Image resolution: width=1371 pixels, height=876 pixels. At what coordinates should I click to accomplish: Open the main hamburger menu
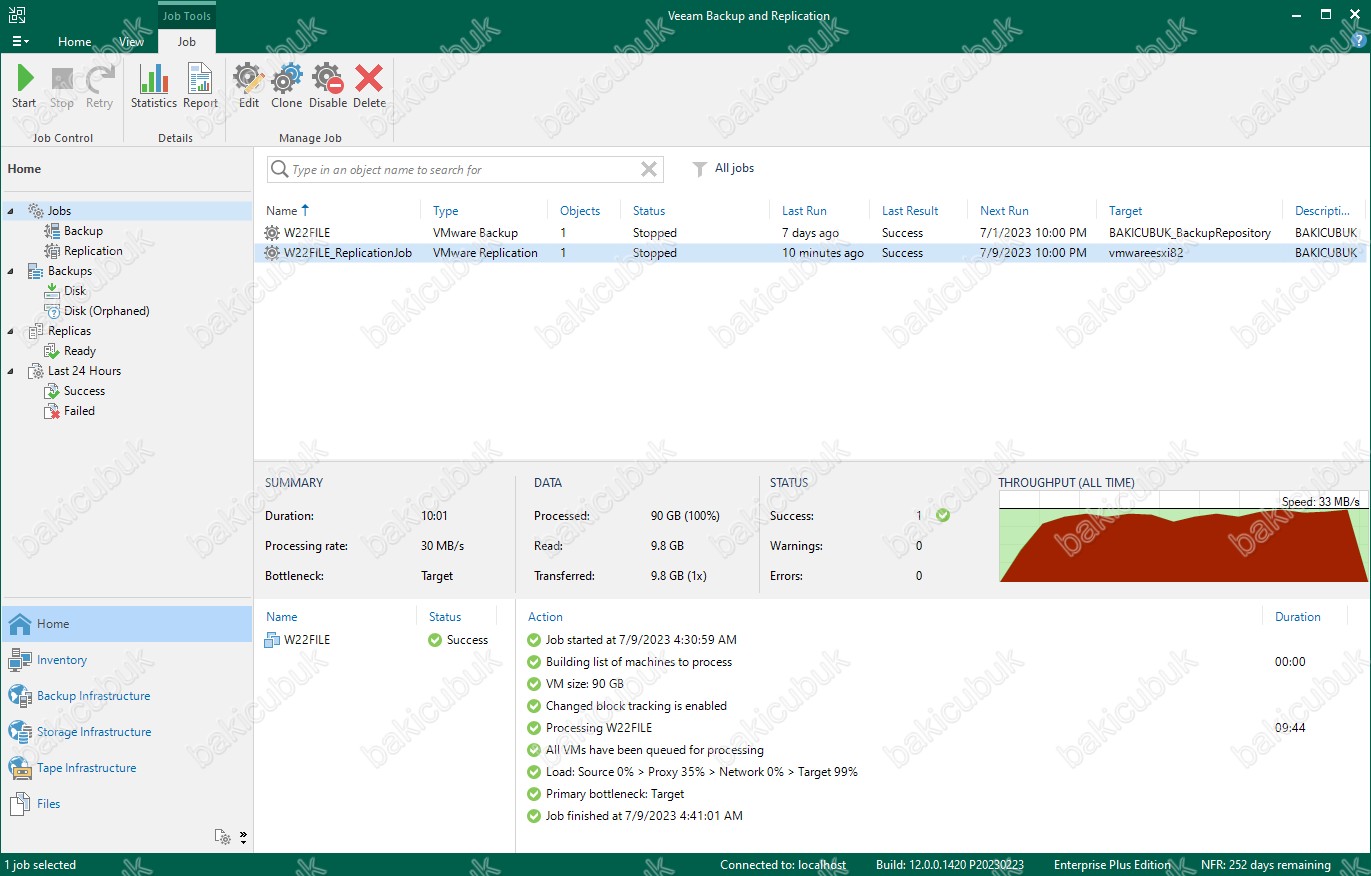(20, 41)
